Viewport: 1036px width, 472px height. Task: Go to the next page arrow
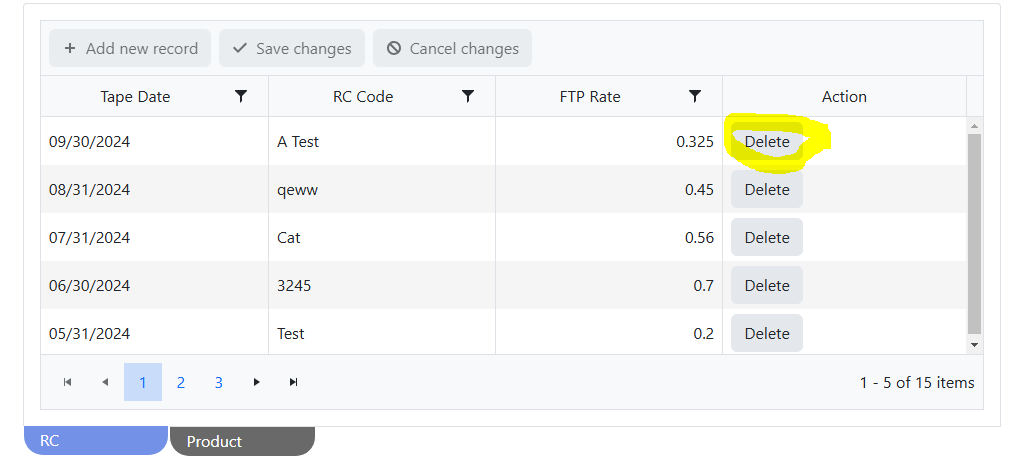pyautogui.click(x=257, y=382)
